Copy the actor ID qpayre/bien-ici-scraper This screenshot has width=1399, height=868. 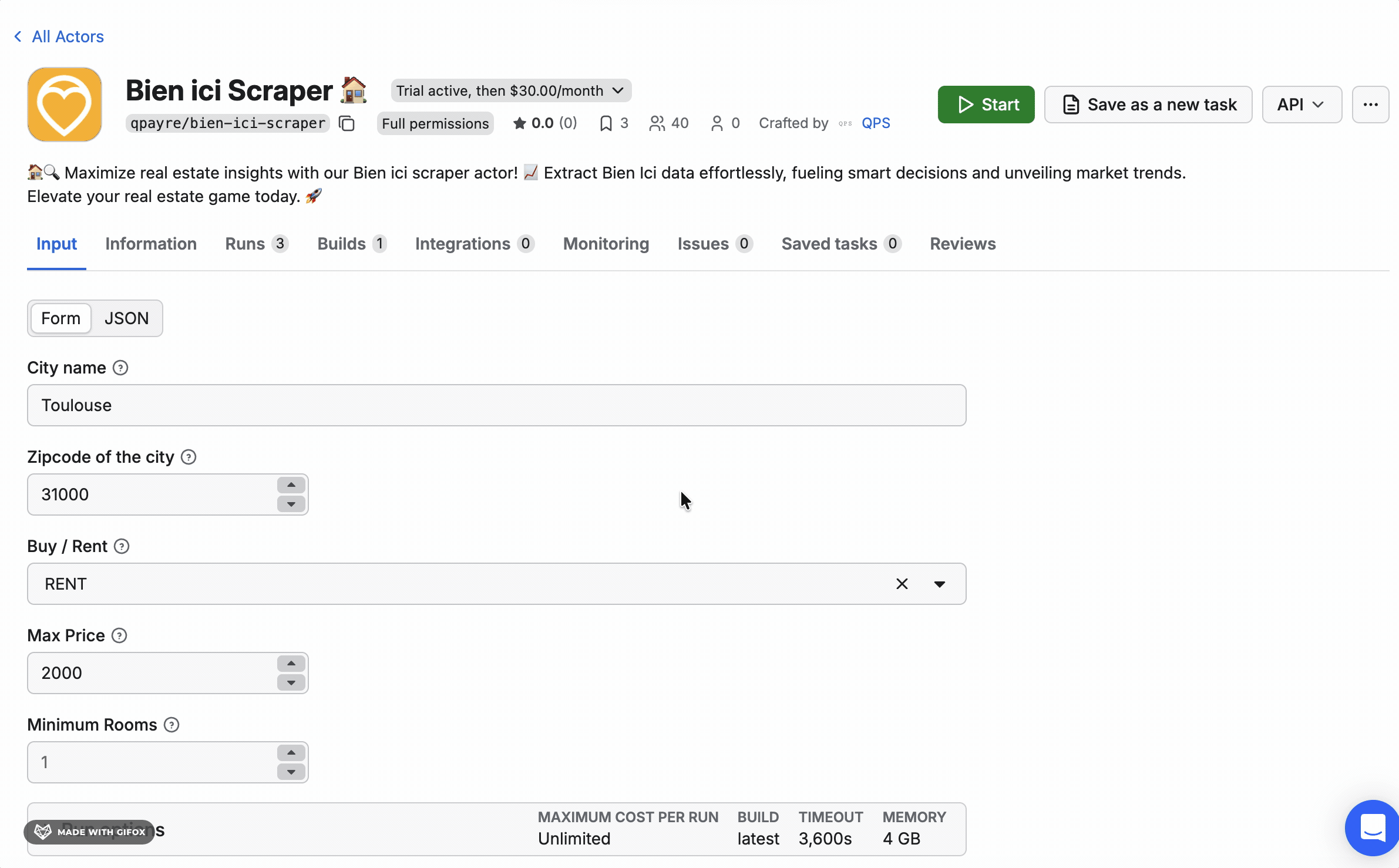click(347, 123)
